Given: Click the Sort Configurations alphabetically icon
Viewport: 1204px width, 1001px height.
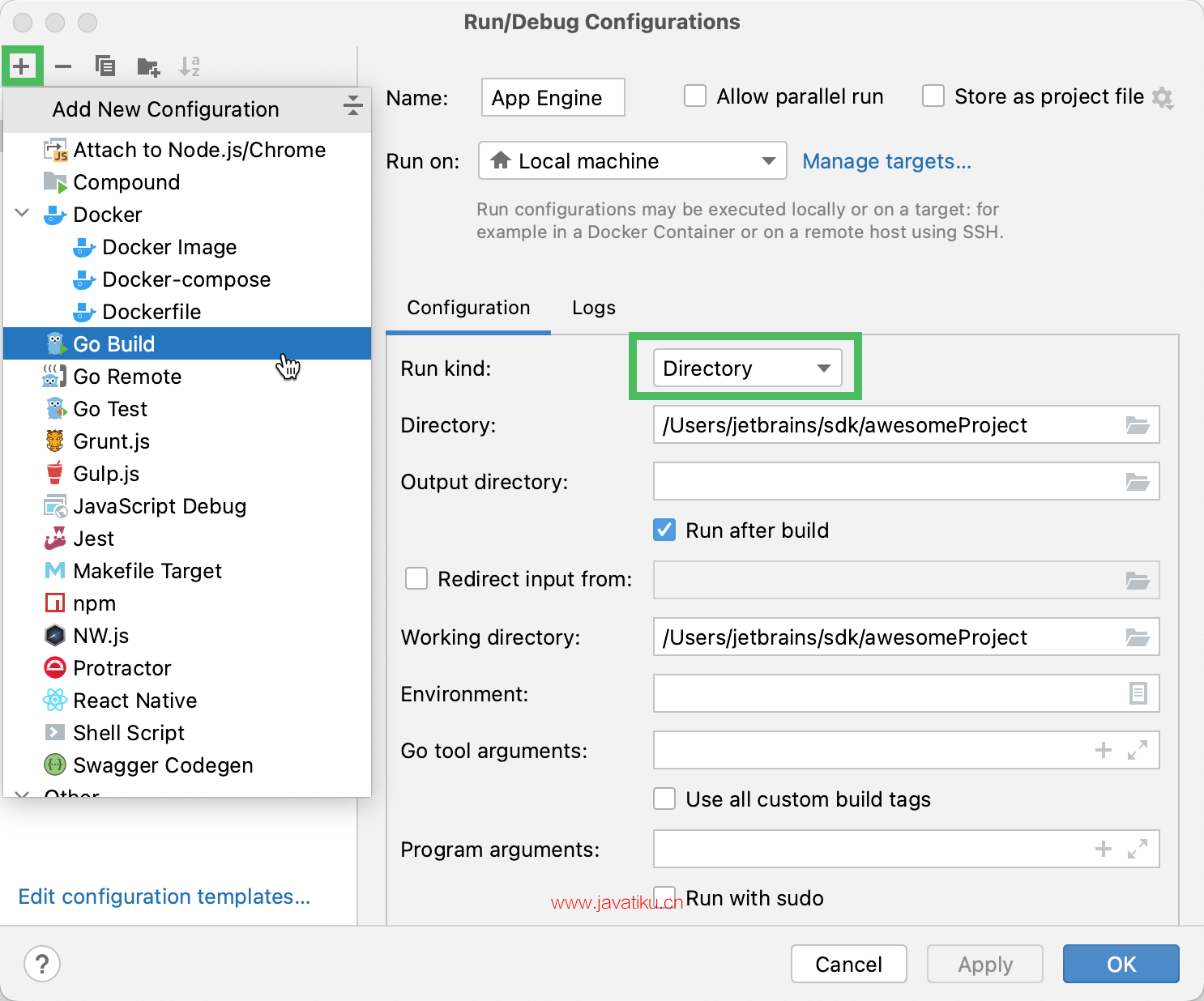Looking at the screenshot, I should pos(190,66).
